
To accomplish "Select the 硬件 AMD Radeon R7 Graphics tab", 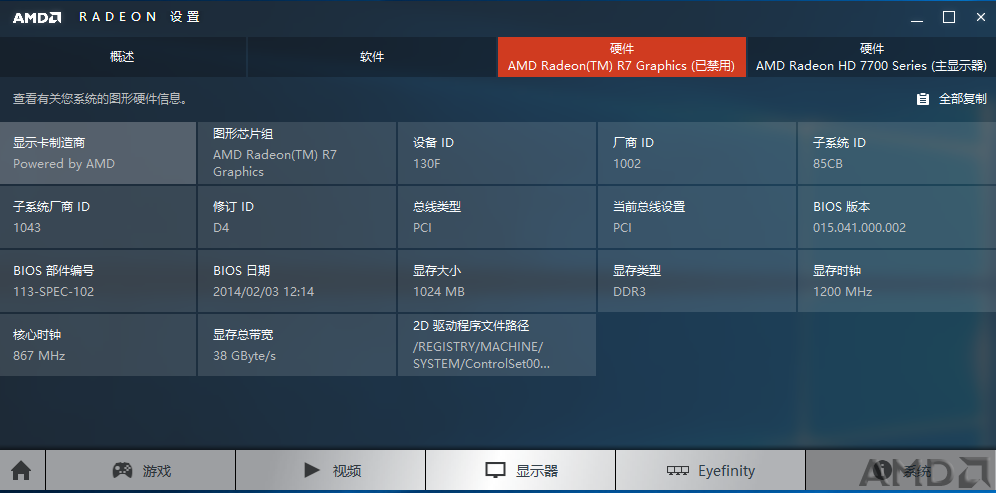I will click(x=621, y=57).
